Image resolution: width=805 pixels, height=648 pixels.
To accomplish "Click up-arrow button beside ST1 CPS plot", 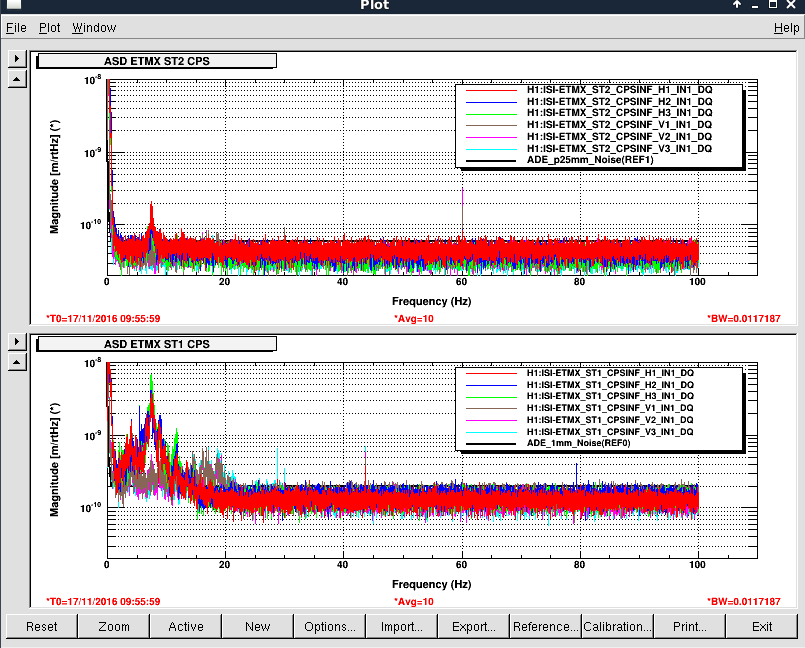I will [x=15, y=361].
